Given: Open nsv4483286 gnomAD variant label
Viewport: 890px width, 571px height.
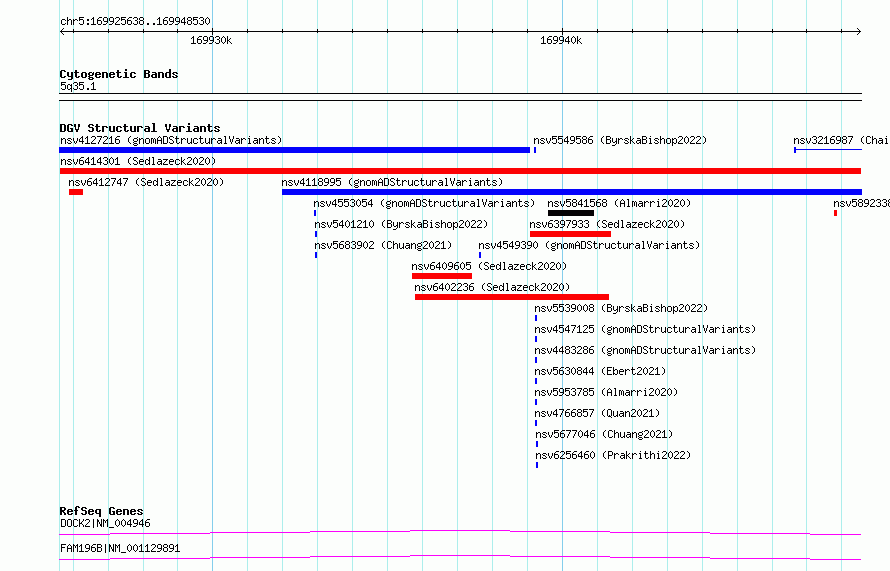Looking at the screenshot, I should pos(645,350).
